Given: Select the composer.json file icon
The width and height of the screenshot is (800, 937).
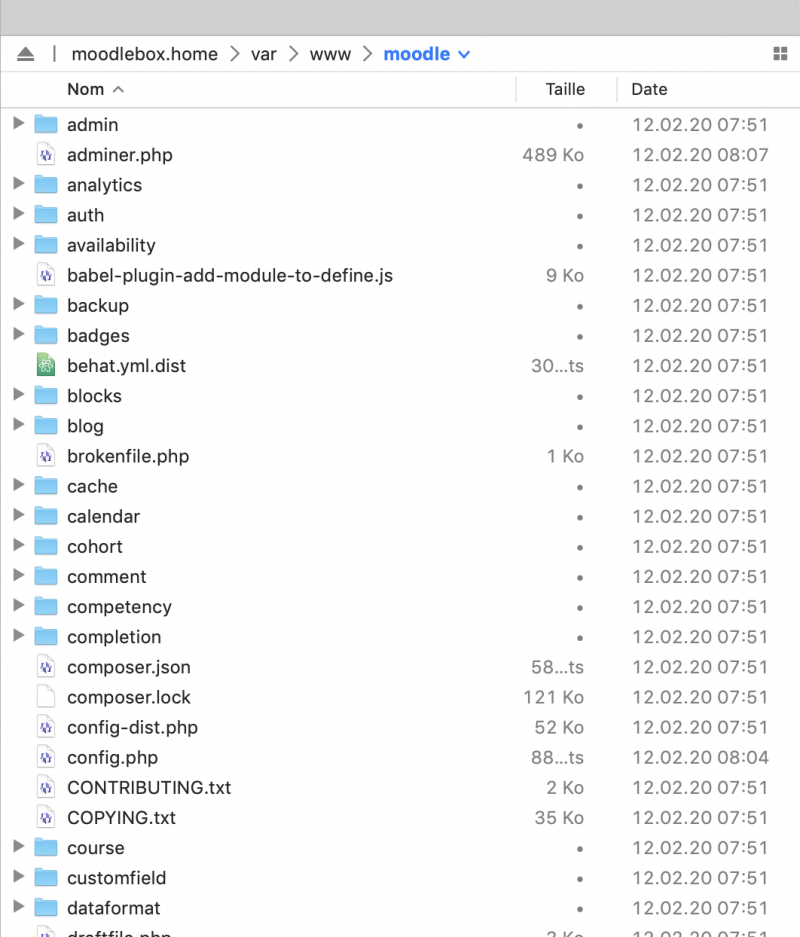Looking at the screenshot, I should point(46,667).
